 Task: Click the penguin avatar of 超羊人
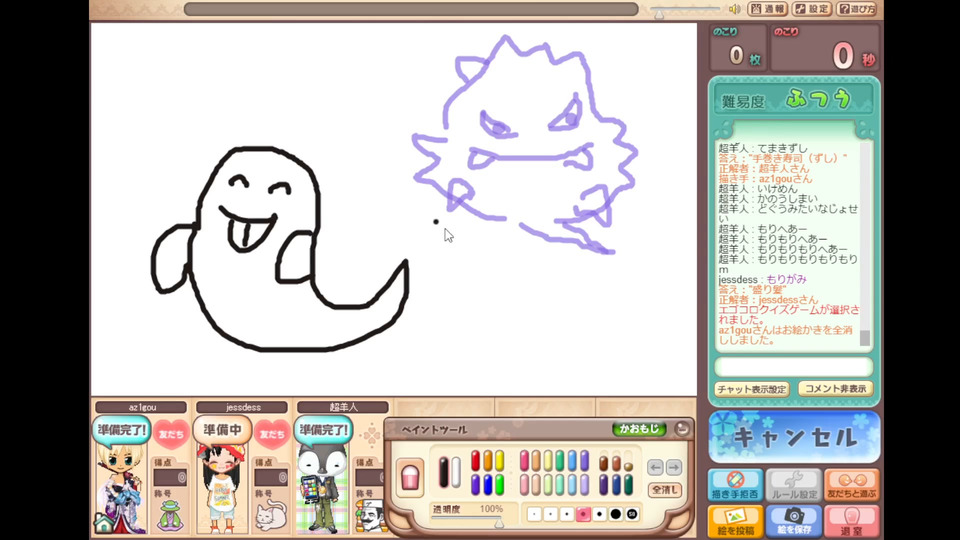point(323,488)
